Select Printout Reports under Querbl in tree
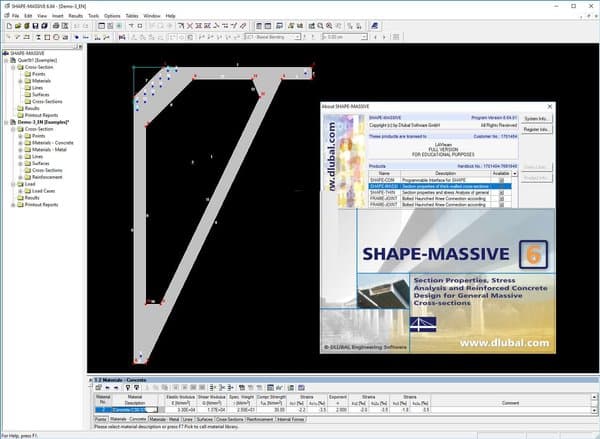Image resolution: width=600 pixels, height=439 pixels. pos(41,115)
